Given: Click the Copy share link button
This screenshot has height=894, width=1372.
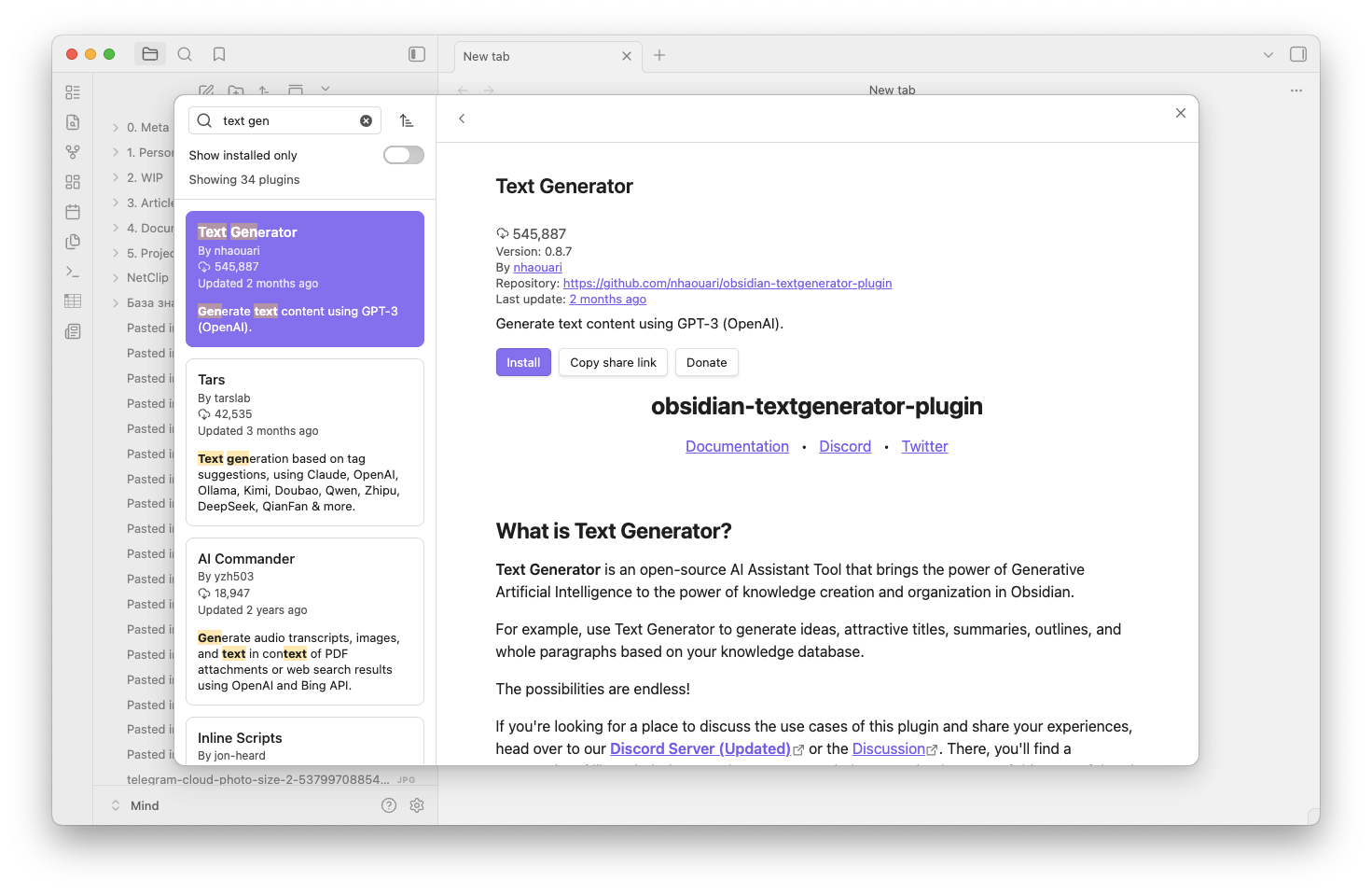Looking at the screenshot, I should pos(613,362).
